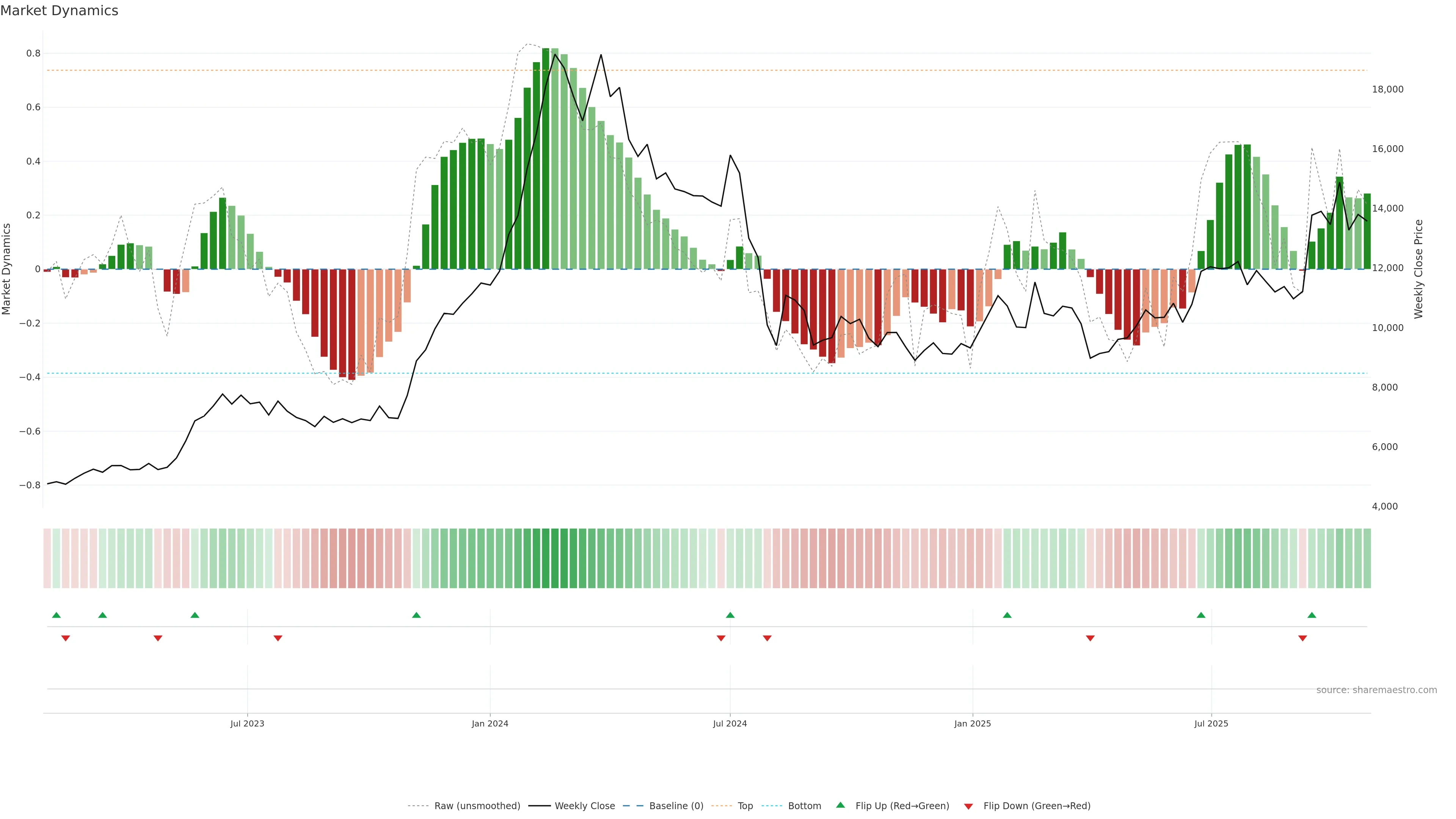
Task: Click the Weekly Close Price axis title
Action: (x=1418, y=269)
